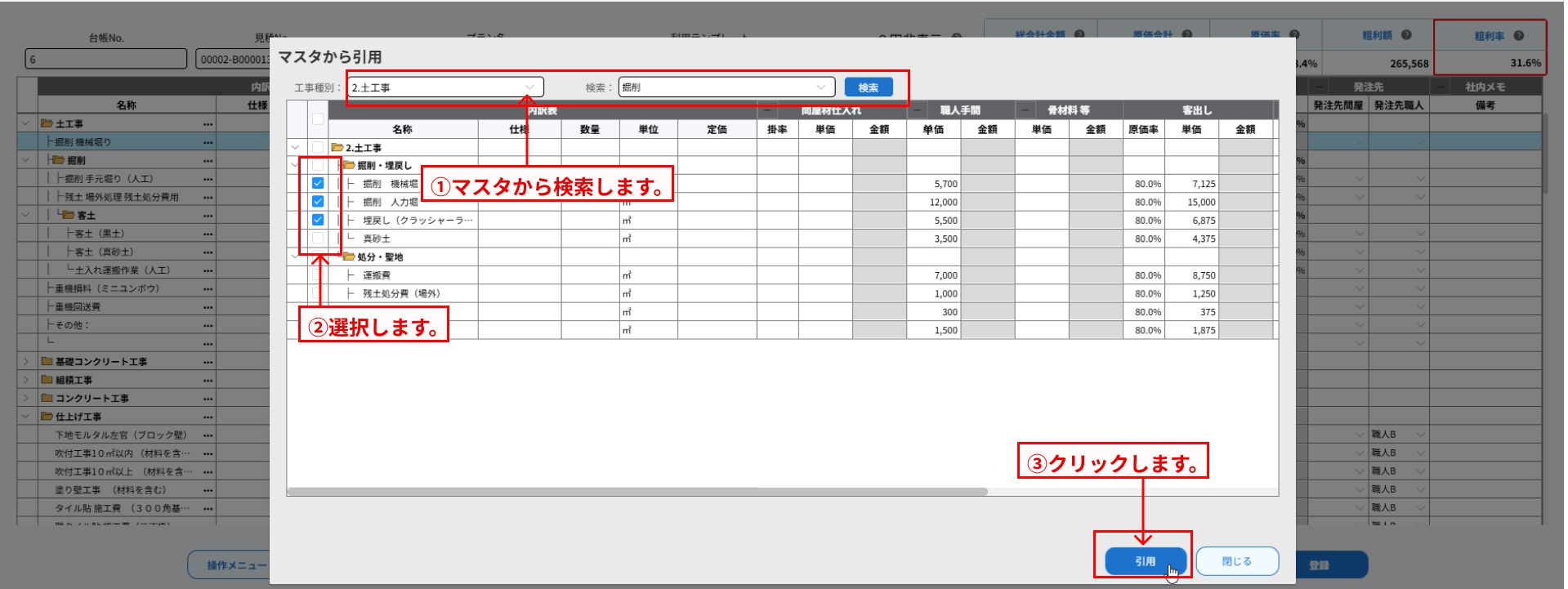
Task: Open ellipsis menu for 客土(黒土) row
Action: pyautogui.click(x=208, y=234)
